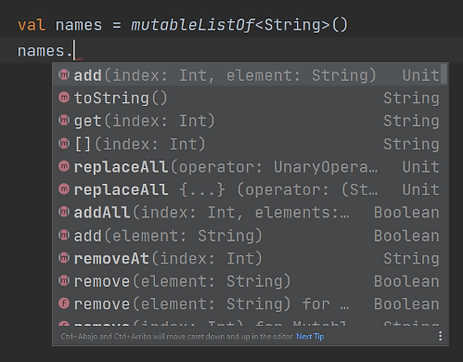This screenshot has width=463, height=362.
Task: Select add(index: Int, element: String) suggestion
Action: (x=247, y=75)
